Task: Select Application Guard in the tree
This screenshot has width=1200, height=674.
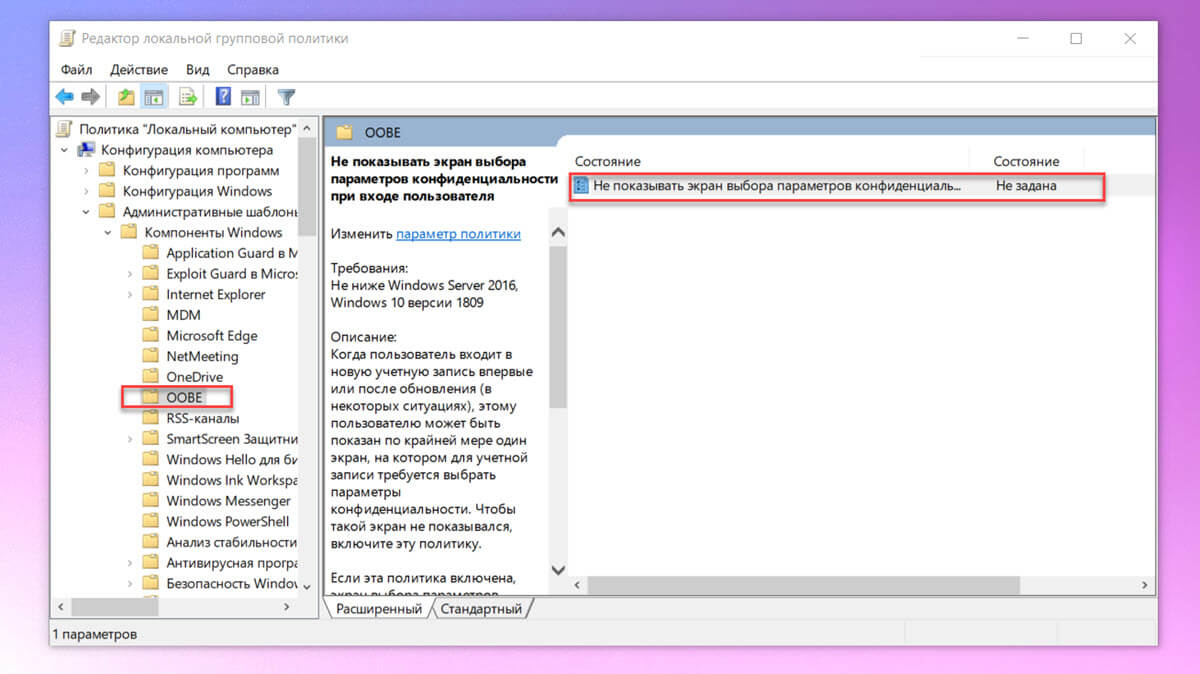Action: click(x=232, y=253)
